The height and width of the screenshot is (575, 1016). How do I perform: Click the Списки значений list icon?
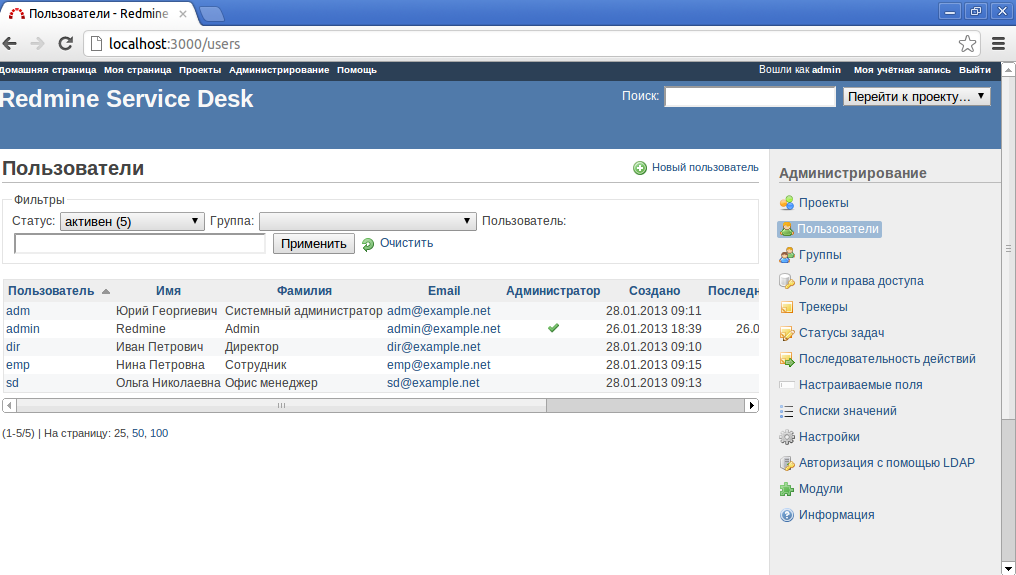(x=787, y=411)
